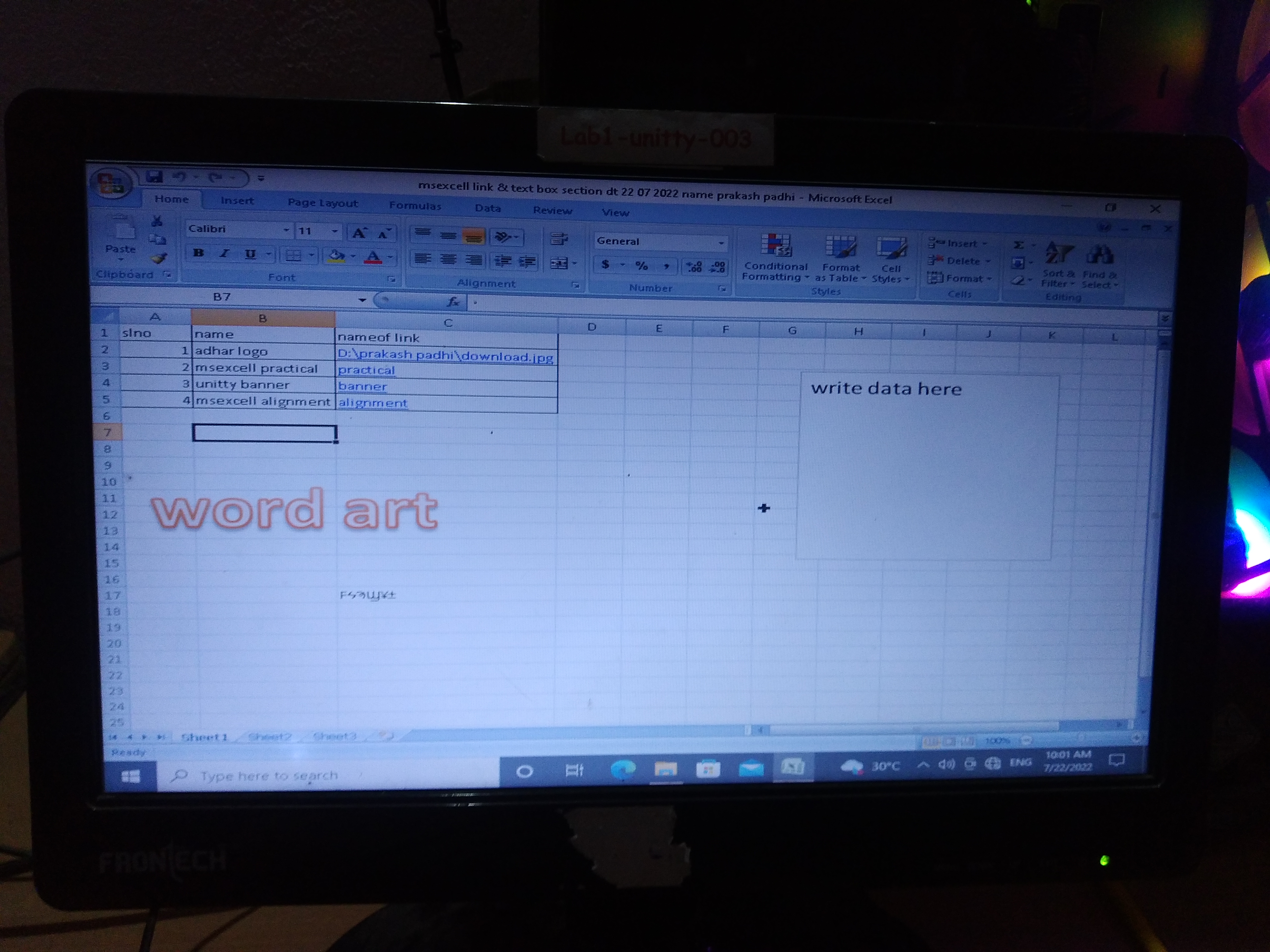Open the Formulas ribbon tab

[x=415, y=206]
